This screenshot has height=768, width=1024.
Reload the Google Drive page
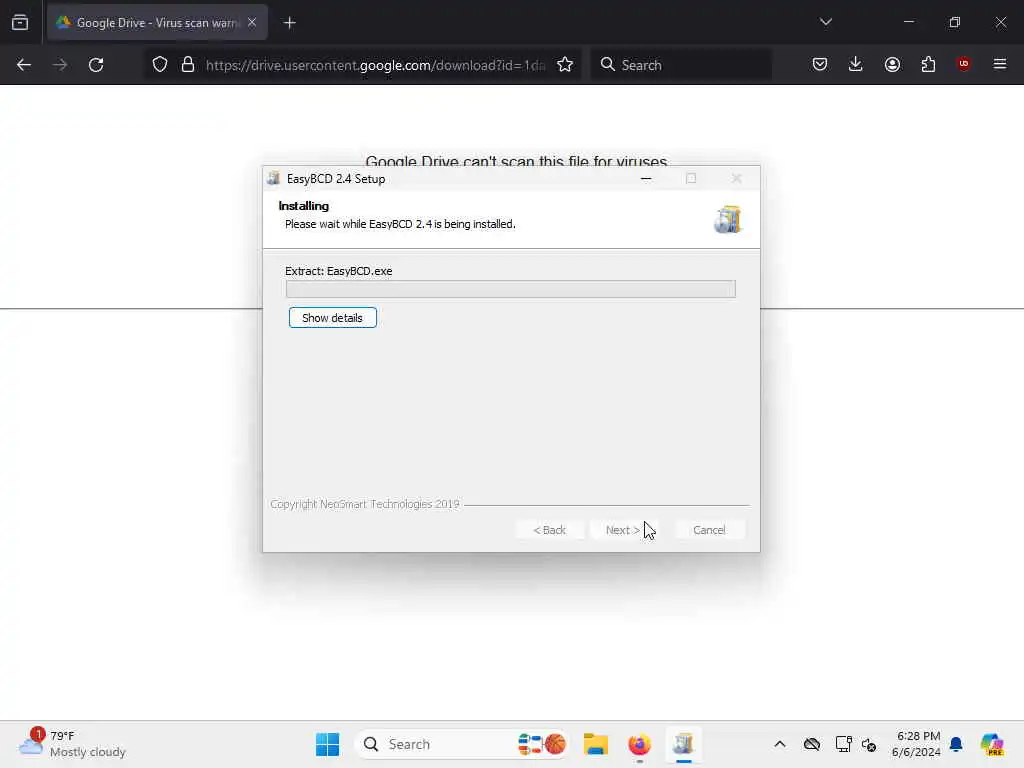click(96, 65)
